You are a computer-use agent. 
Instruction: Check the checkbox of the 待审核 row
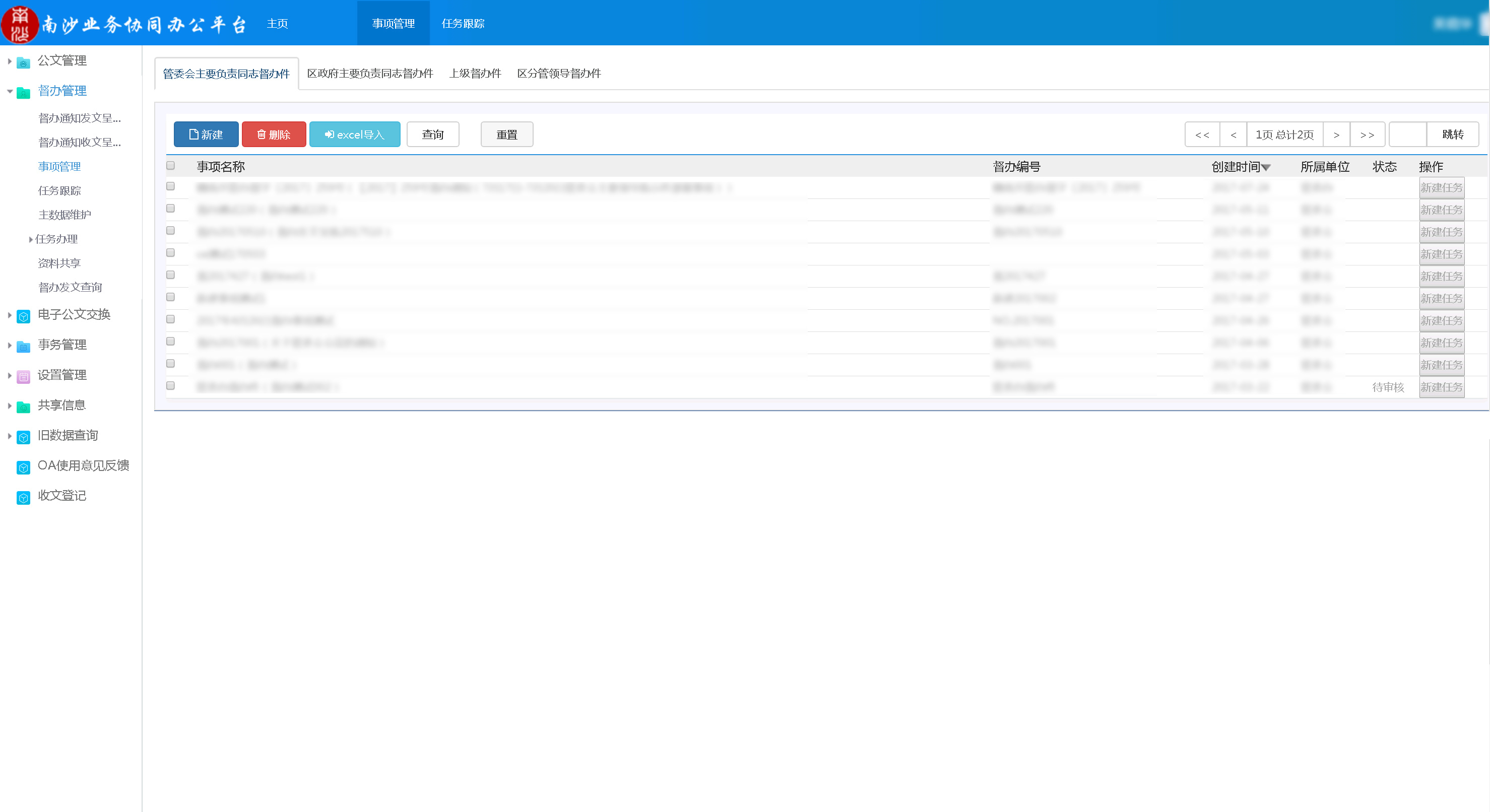[170, 385]
